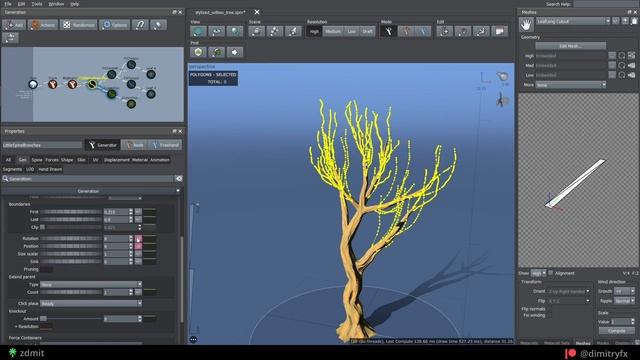The image size is (640, 360).
Task: Click third Edit group toolbar icon
Action: click(481, 31)
